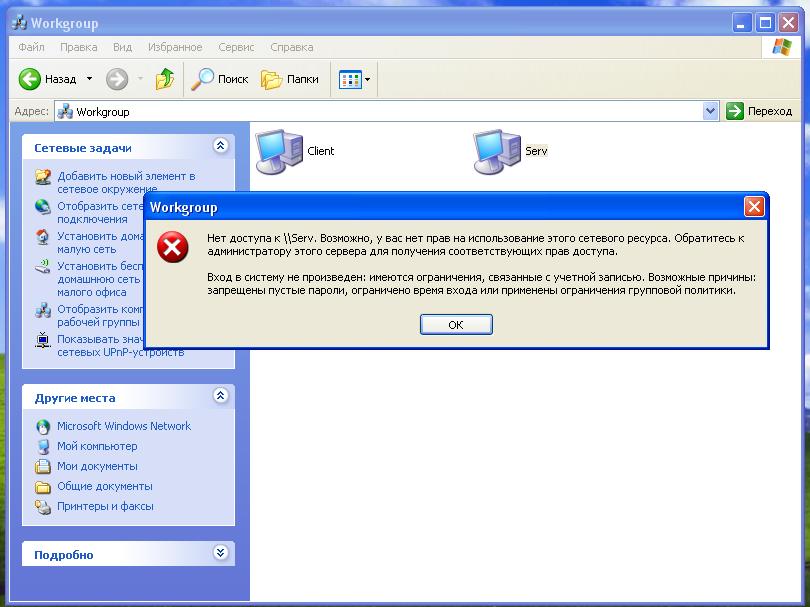Toggle the Папки folders pane button
The height and width of the screenshot is (607, 810).
[289, 79]
